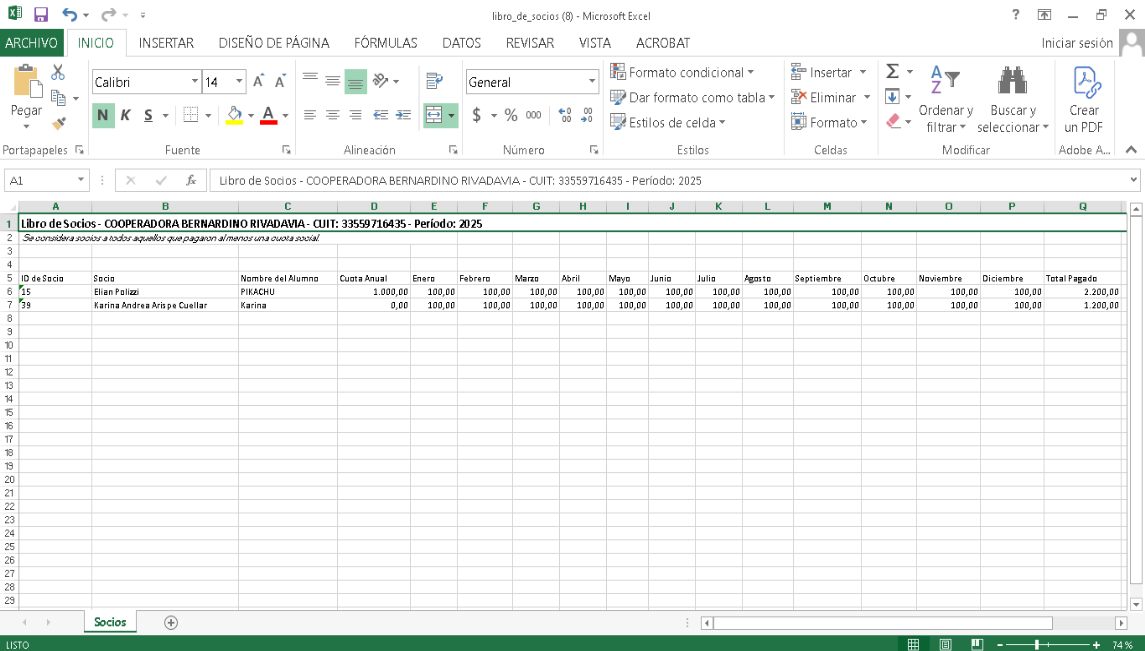Viewport: 1145px width, 651px height.
Task: Click the Insert Function fx icon
Action: [x=191, y=181]
